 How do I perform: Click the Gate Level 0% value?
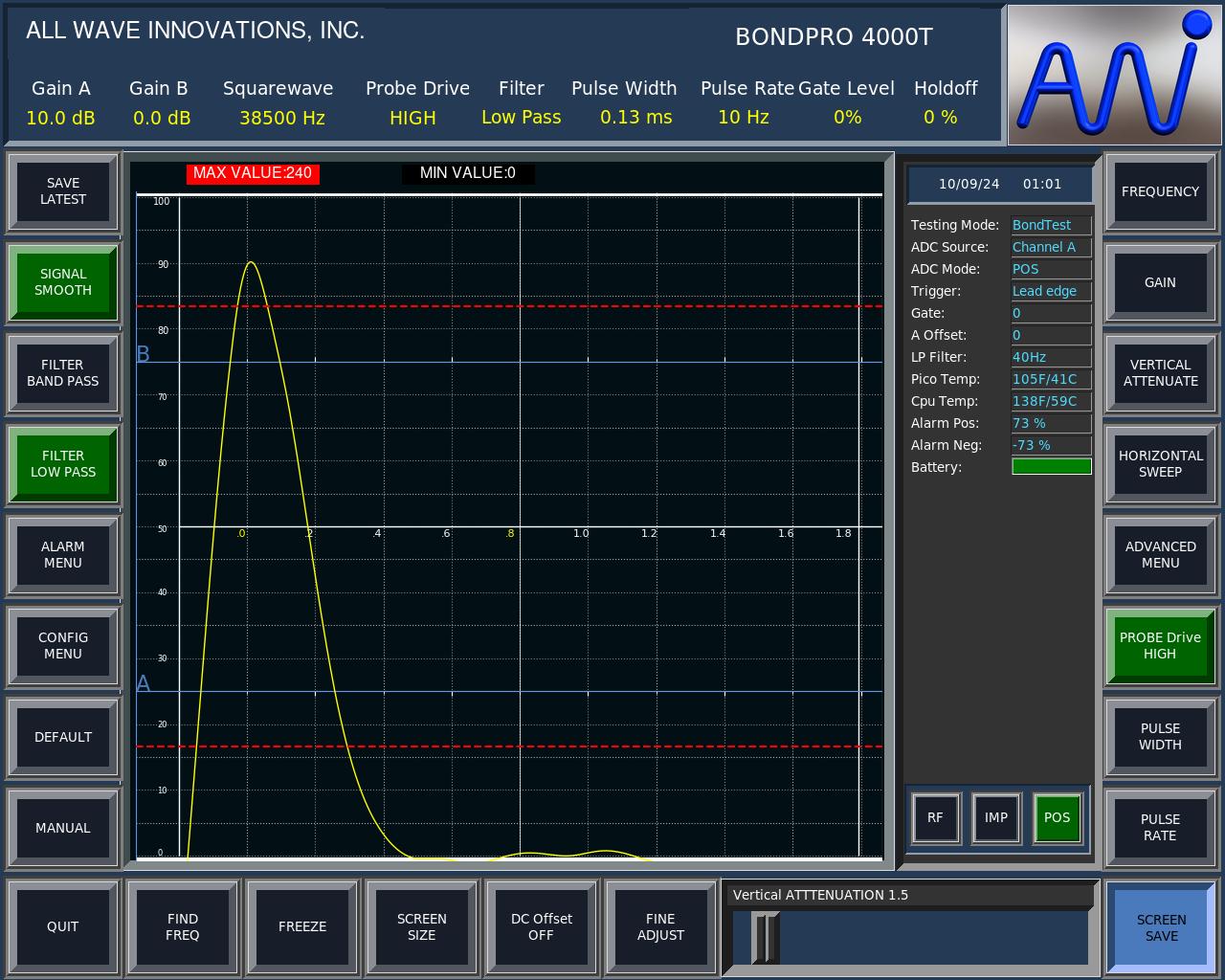coord(848,118)
